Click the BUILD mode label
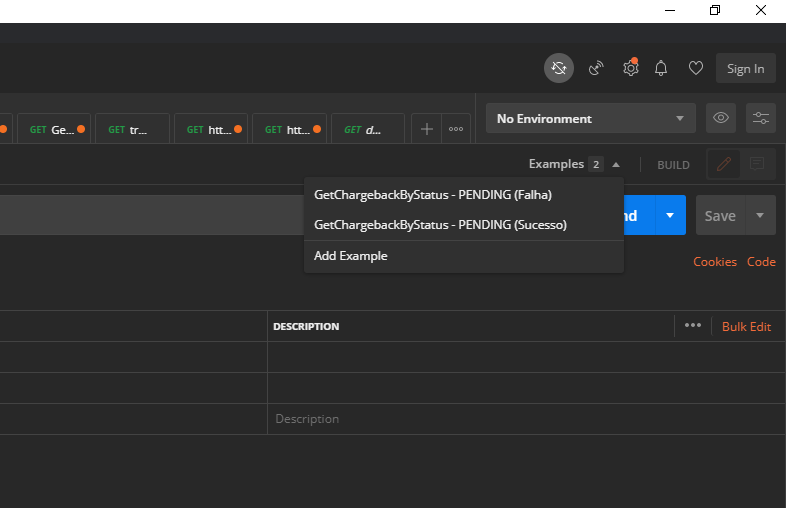 673,165
